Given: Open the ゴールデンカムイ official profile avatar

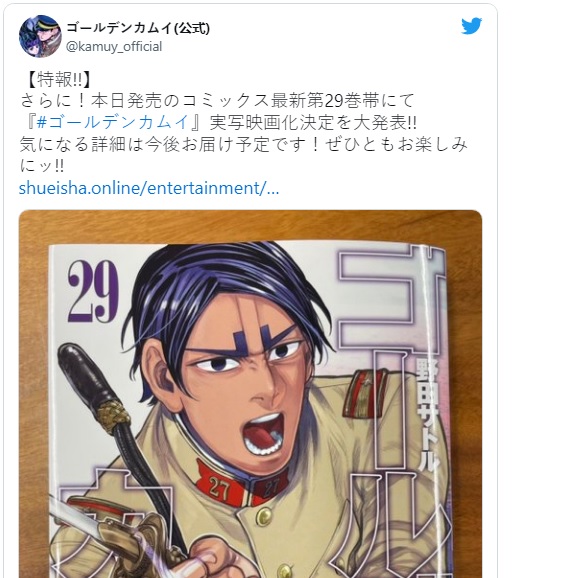Looking at the screenshot, I should [x=40, y=36].
